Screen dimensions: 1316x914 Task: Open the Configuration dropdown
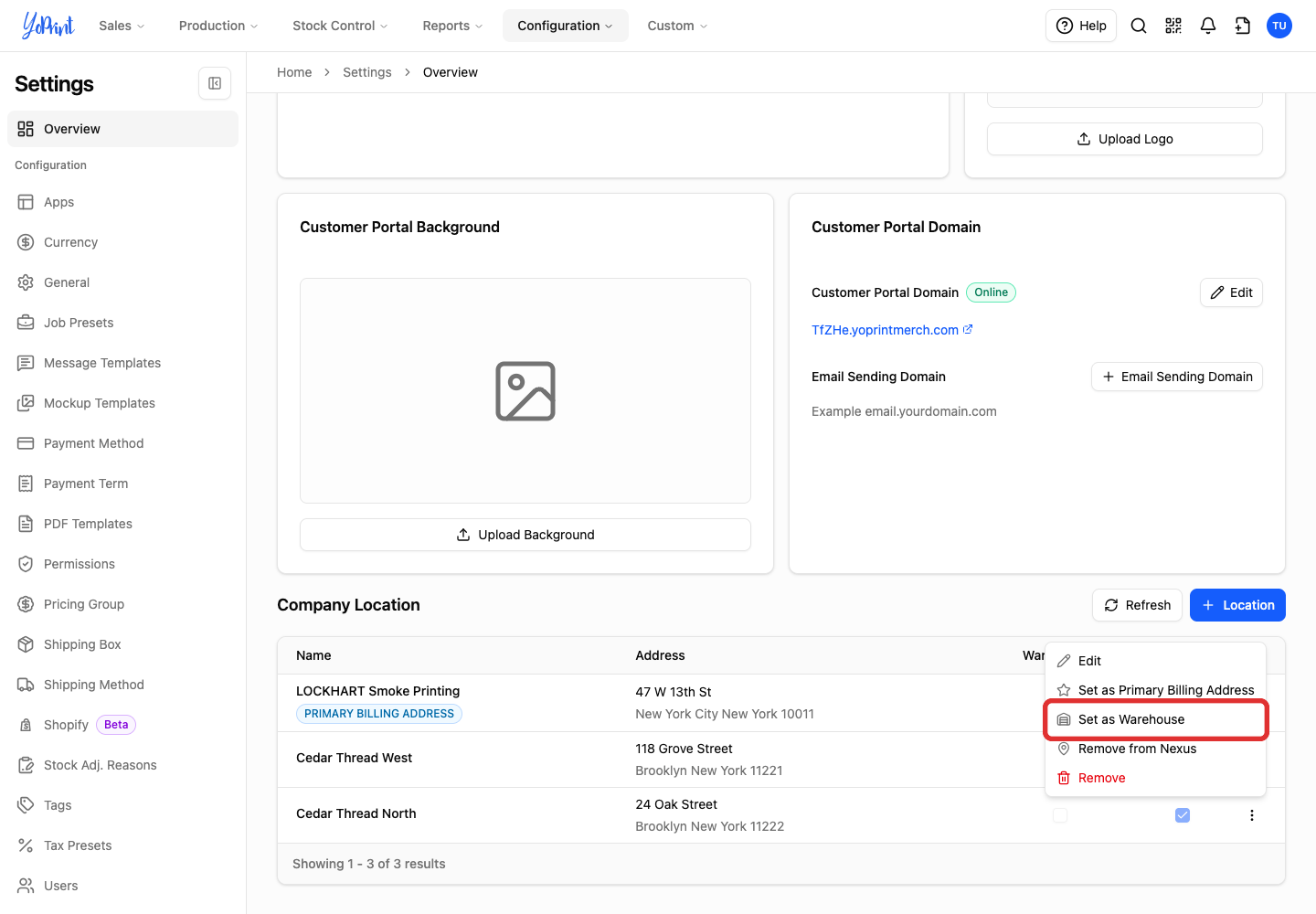[565, 26]
